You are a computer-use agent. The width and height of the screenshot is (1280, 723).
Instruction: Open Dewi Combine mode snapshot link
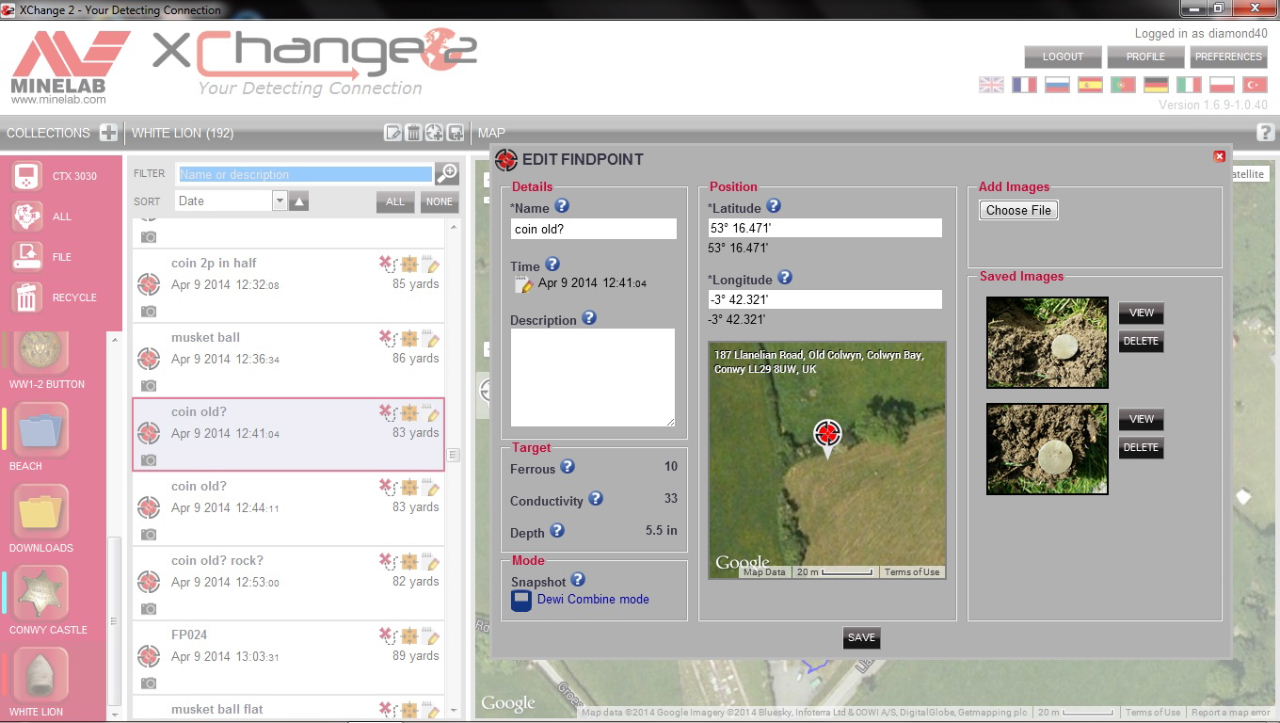(592, 599)
